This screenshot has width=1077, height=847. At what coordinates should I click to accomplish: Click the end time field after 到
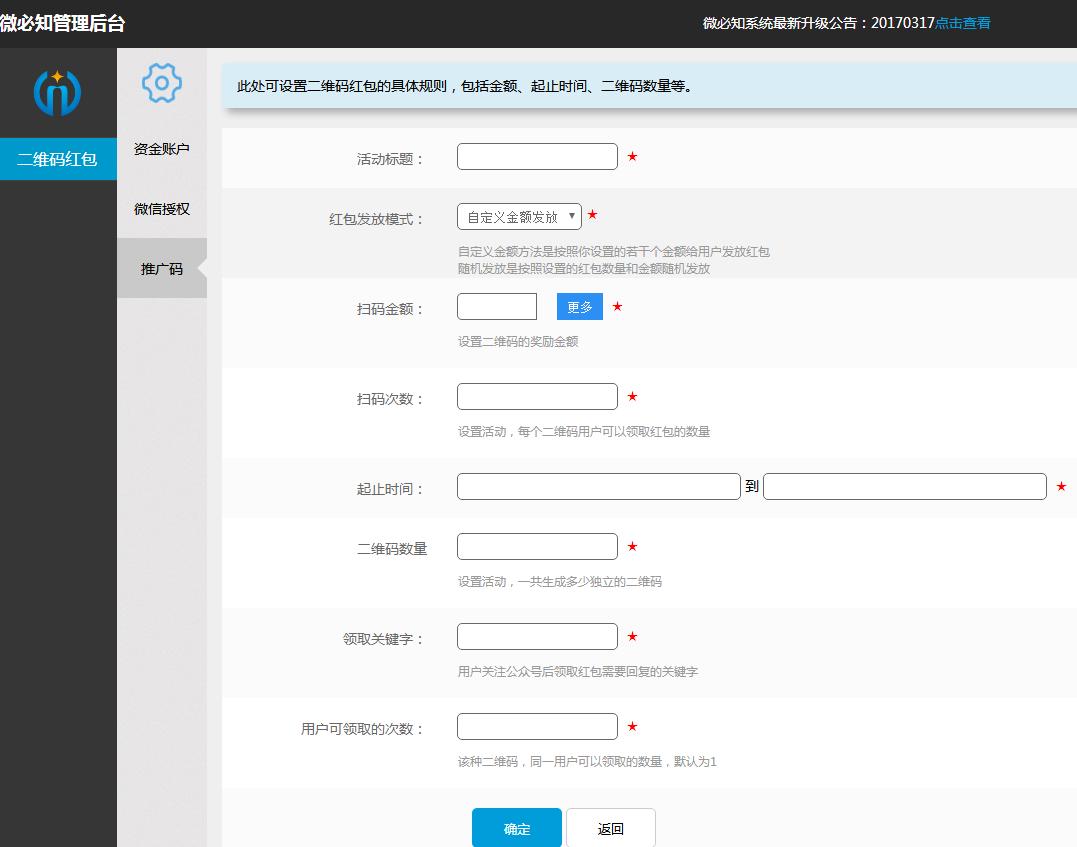tap(904, 486)
